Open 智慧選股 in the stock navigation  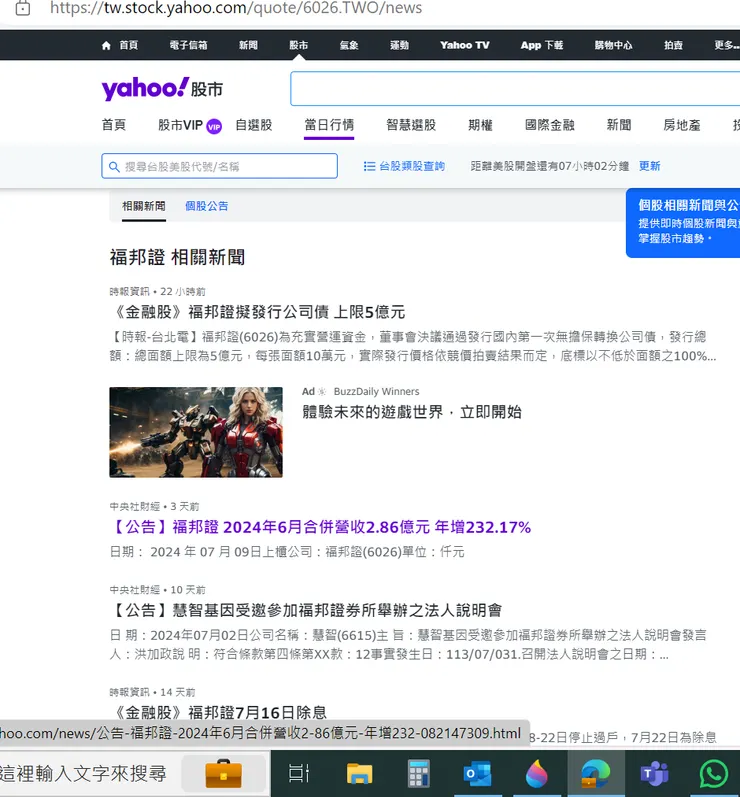click(x=411, y=125)
